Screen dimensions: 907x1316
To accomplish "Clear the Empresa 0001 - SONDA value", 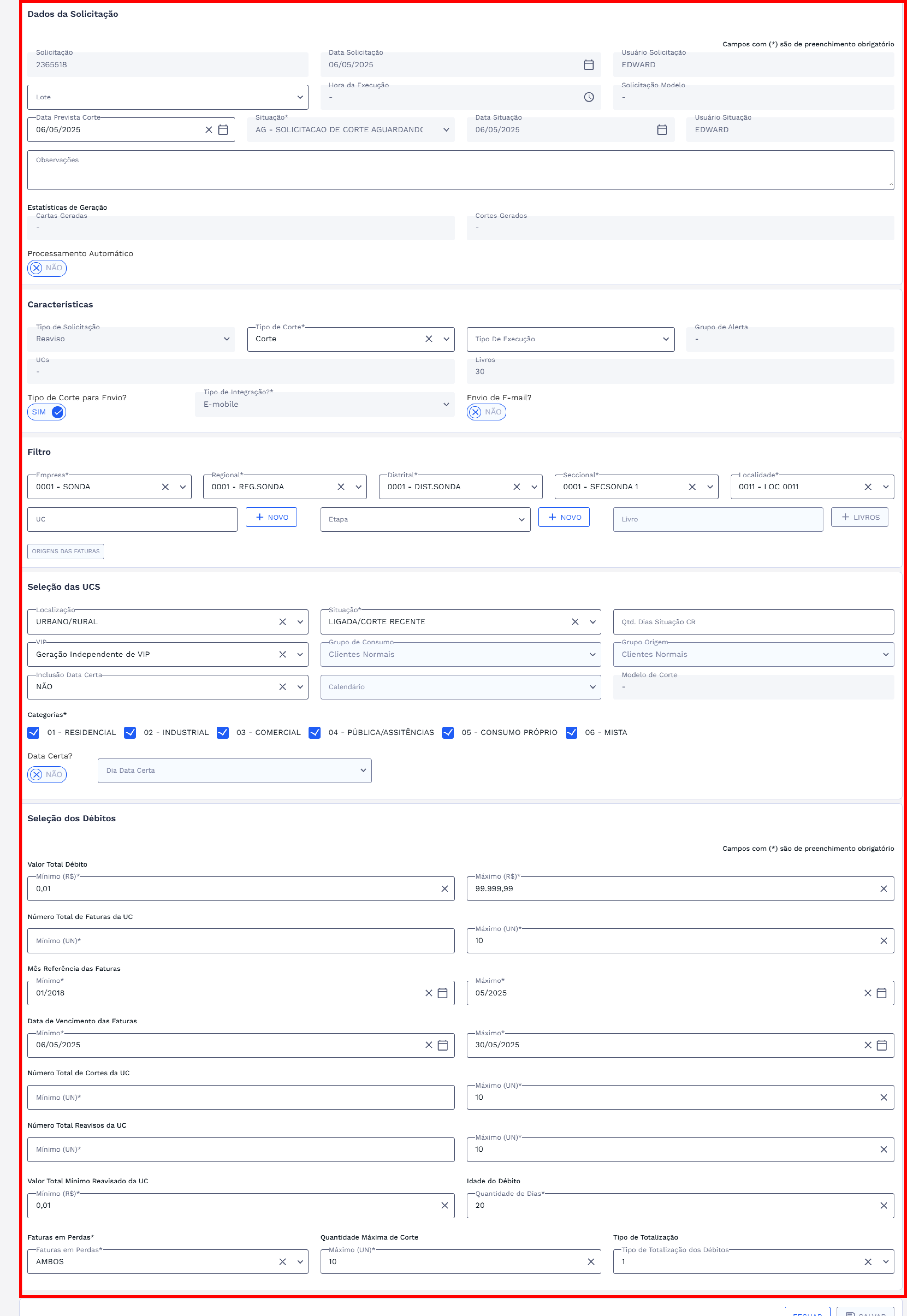I will point(165,487).
